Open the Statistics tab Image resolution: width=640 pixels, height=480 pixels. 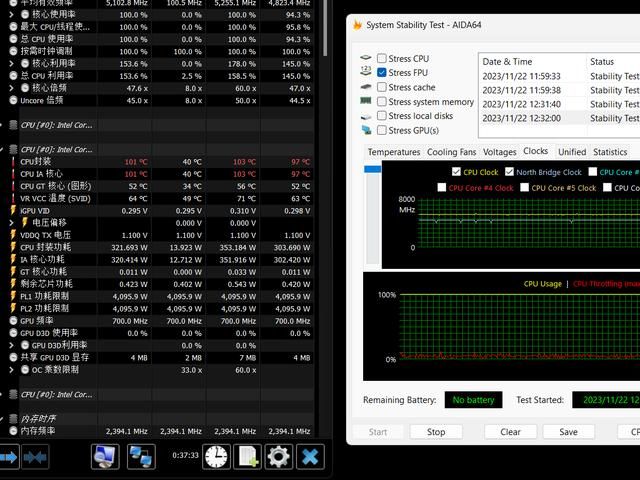(x=610, y=152)
